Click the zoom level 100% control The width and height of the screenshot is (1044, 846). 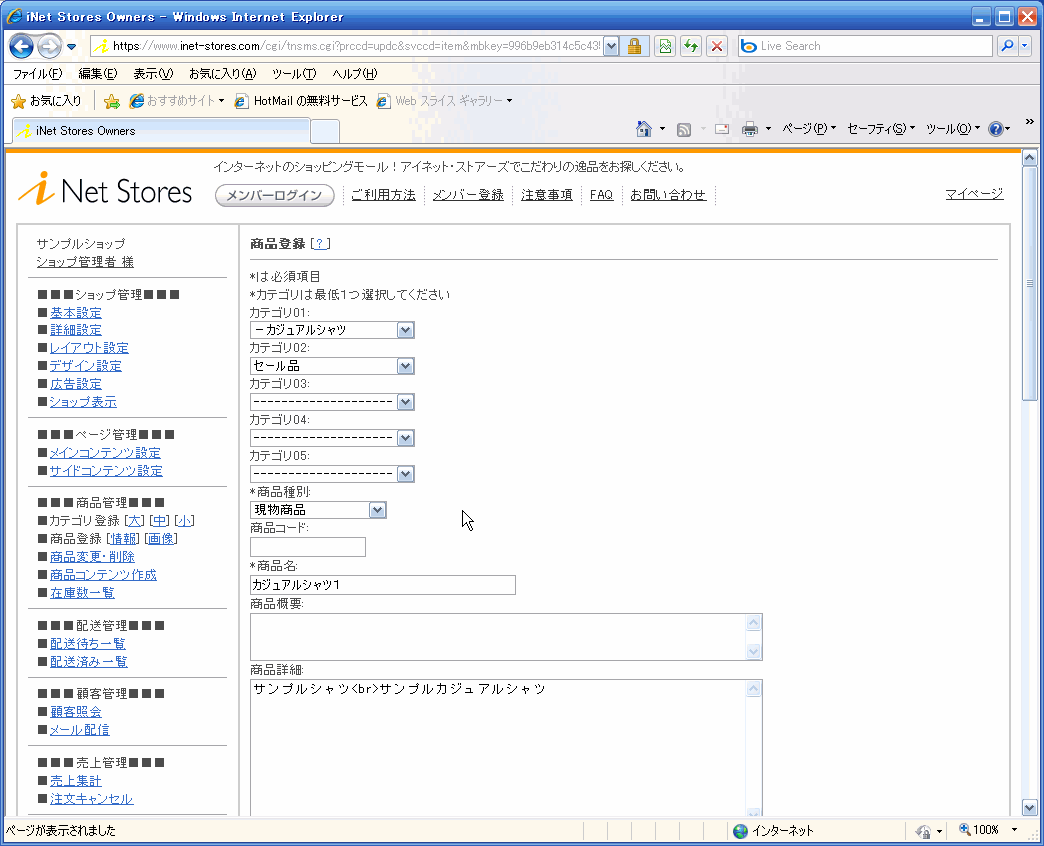[x=980, y=830]
